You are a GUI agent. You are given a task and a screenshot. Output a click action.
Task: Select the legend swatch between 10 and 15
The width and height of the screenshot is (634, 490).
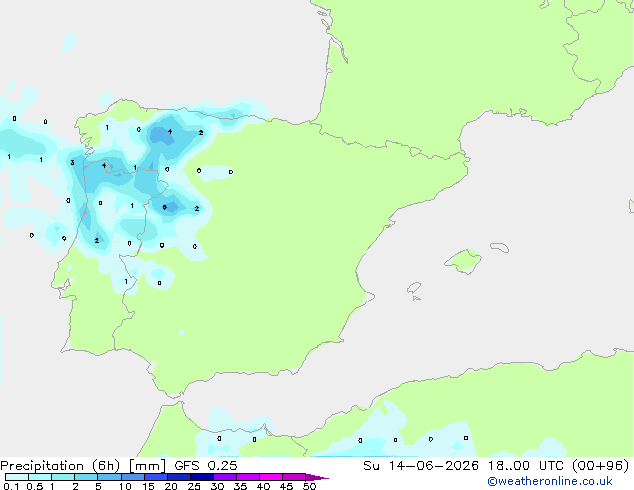point(132,477)
